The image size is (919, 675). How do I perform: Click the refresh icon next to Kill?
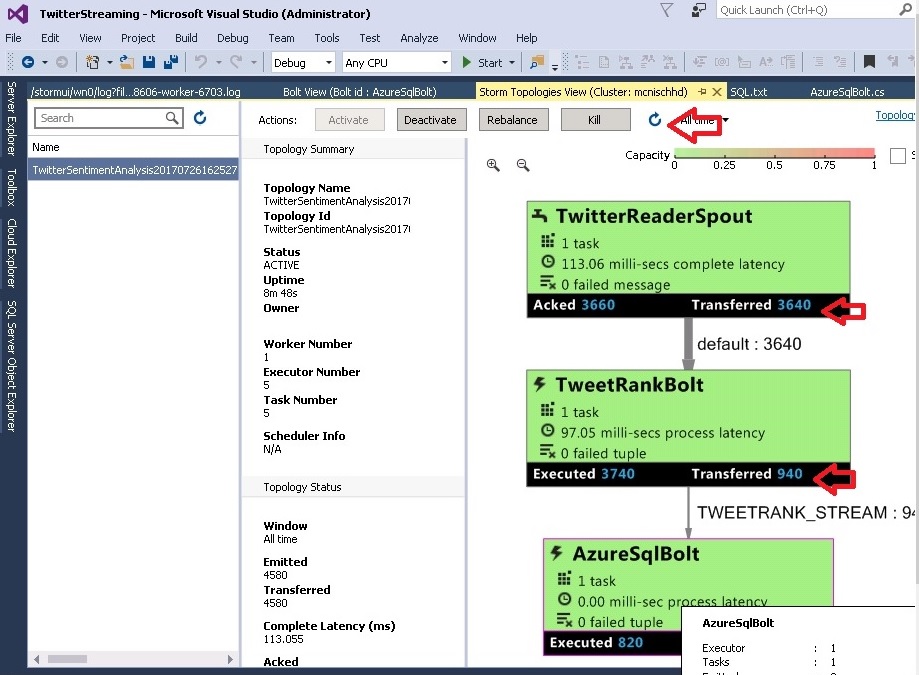coord(655,120)
